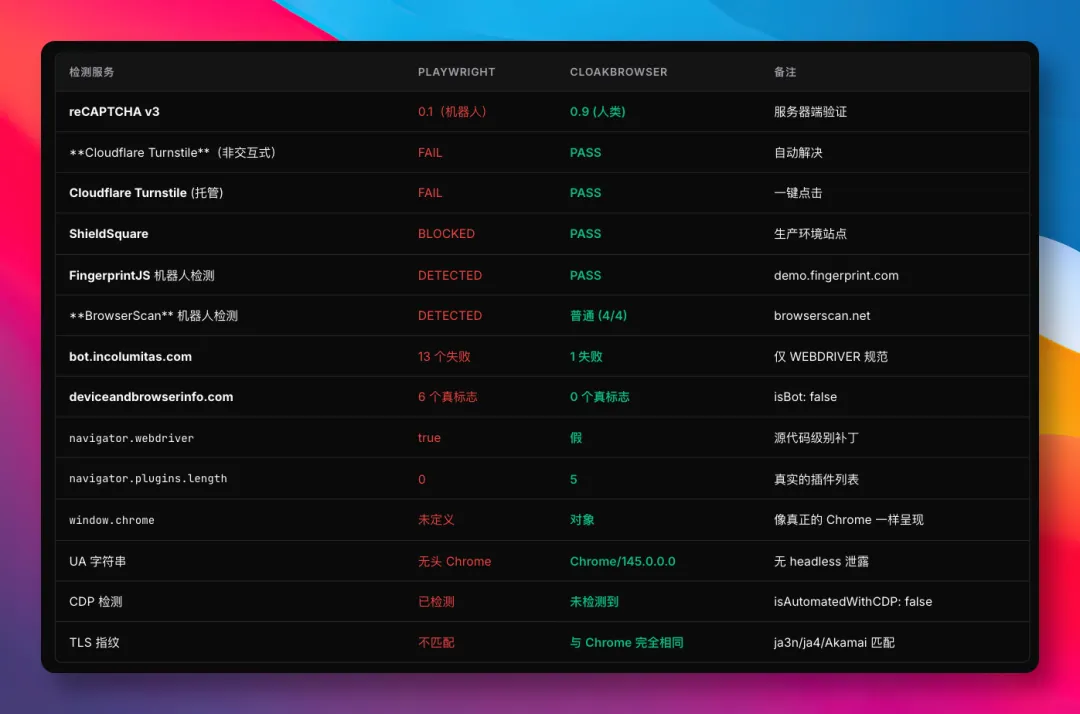This screenshot has height=714, width=1080.
Task: Select the bot.incolumitas.com row label
Action: click(130, 357)
